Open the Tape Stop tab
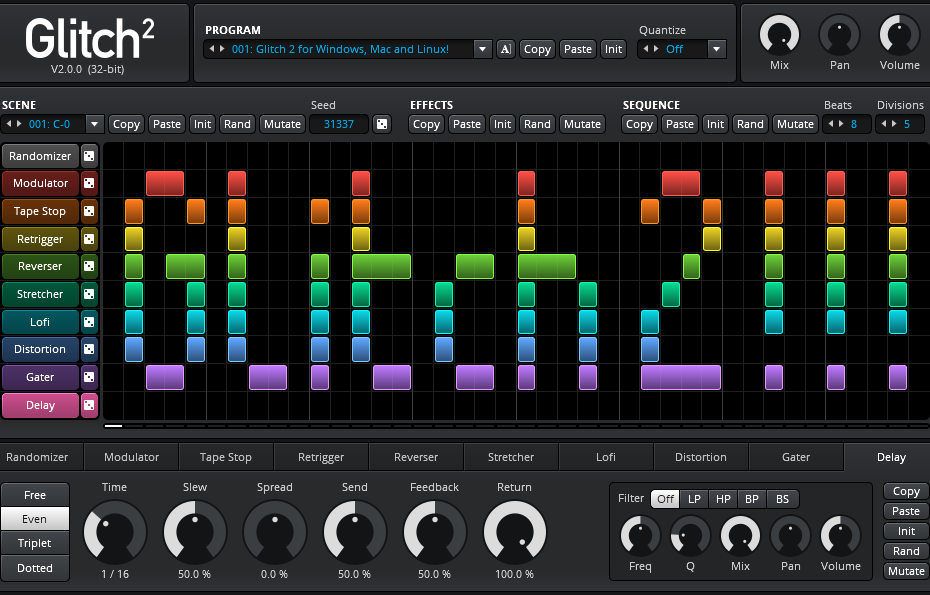This screenshot has width=930, height=595. click(x=226, y=457)
